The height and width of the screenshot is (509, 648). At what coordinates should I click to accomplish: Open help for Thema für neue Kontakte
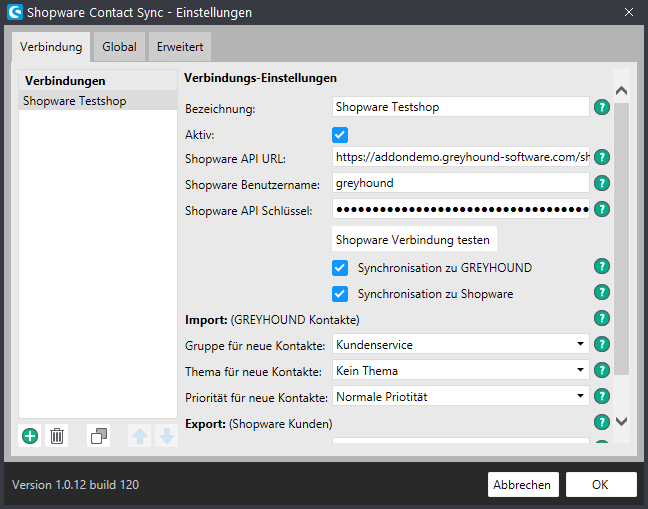pyautogui.click(x=602, y=370)
